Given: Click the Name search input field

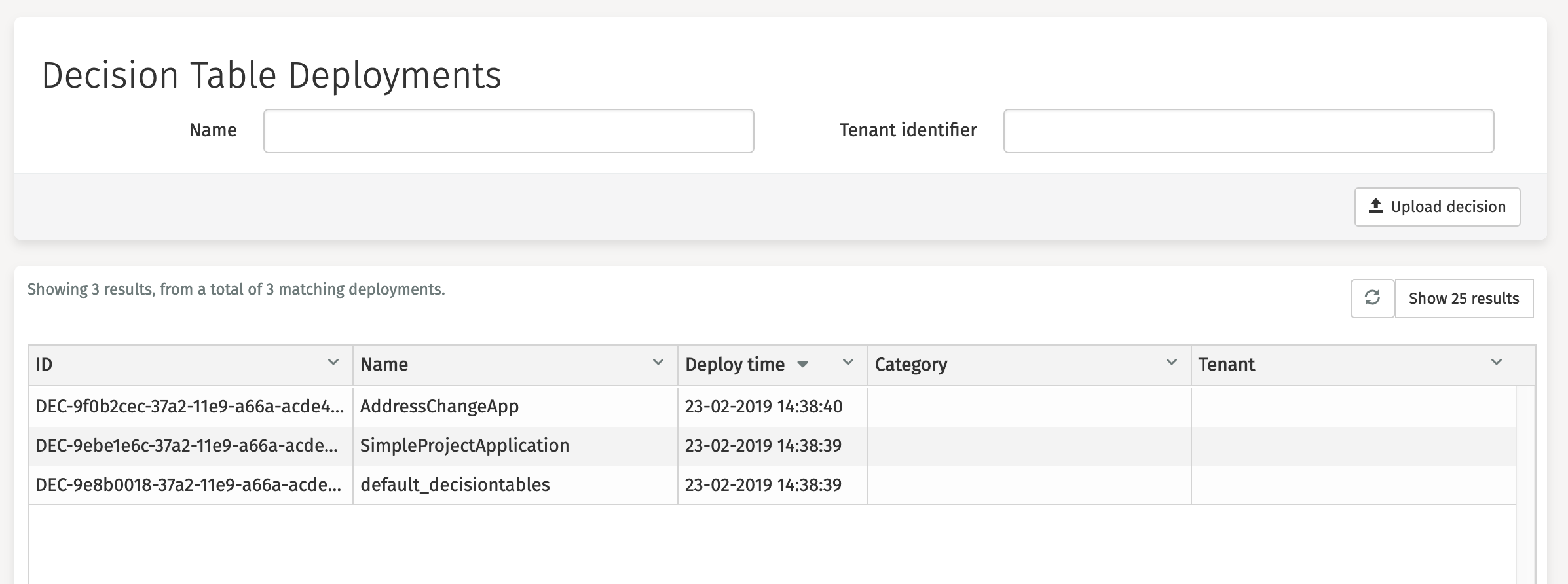Looking at the screenshot, I should (508, 130).
